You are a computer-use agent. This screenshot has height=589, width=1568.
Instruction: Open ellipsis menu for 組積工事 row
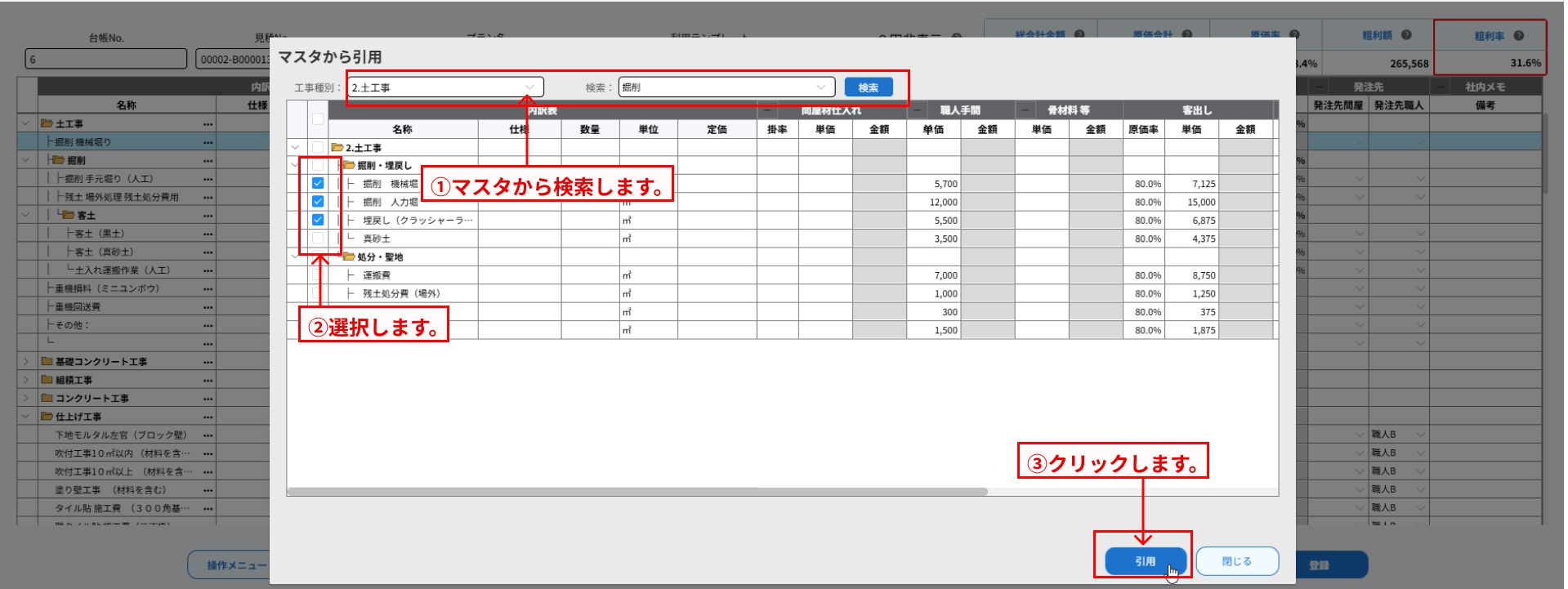208,380
